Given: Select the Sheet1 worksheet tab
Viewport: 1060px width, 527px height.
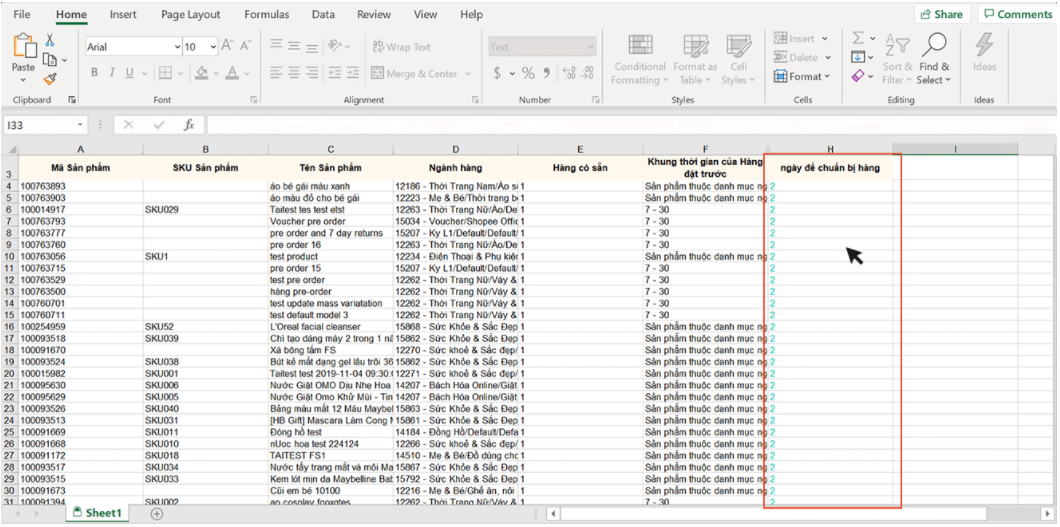Looking at the screenshot, I should tap(96, 513).
